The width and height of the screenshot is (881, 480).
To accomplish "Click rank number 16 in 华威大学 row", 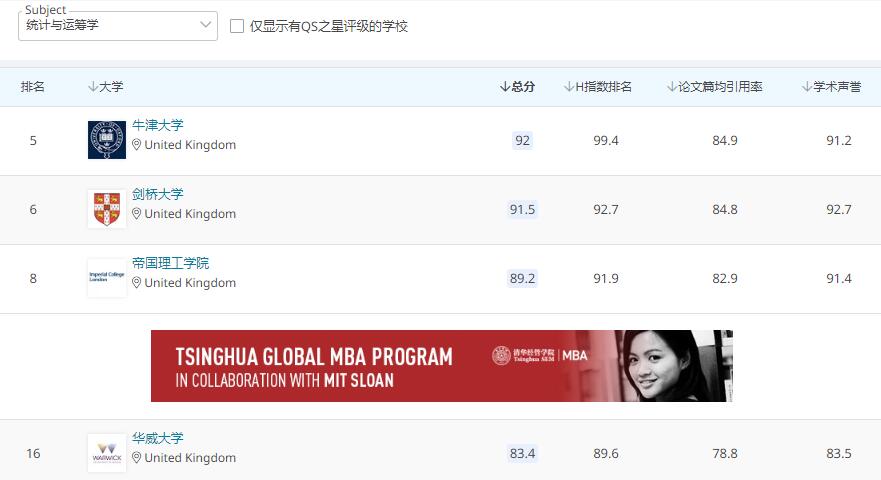I will pyautogui.click(x=33, y=454).
